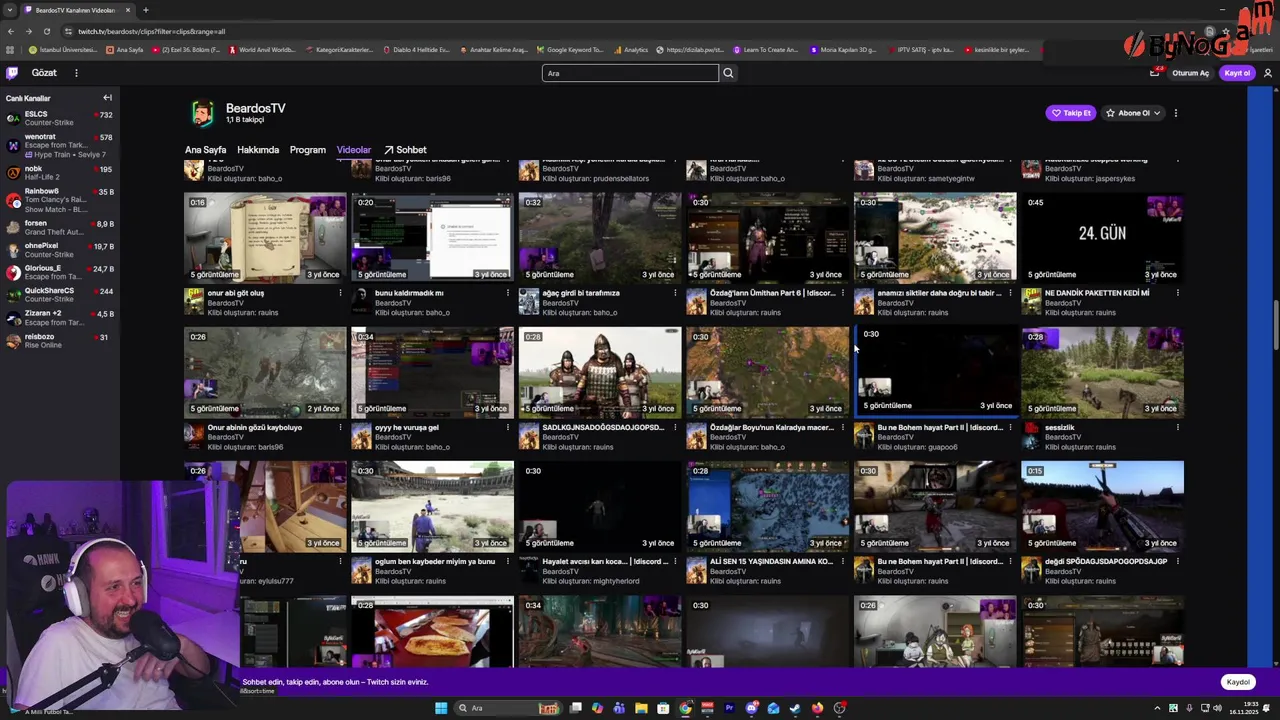
Task: Open 'Diablo 4 Helltide' bookmark
Action: [x=416, y=50]
